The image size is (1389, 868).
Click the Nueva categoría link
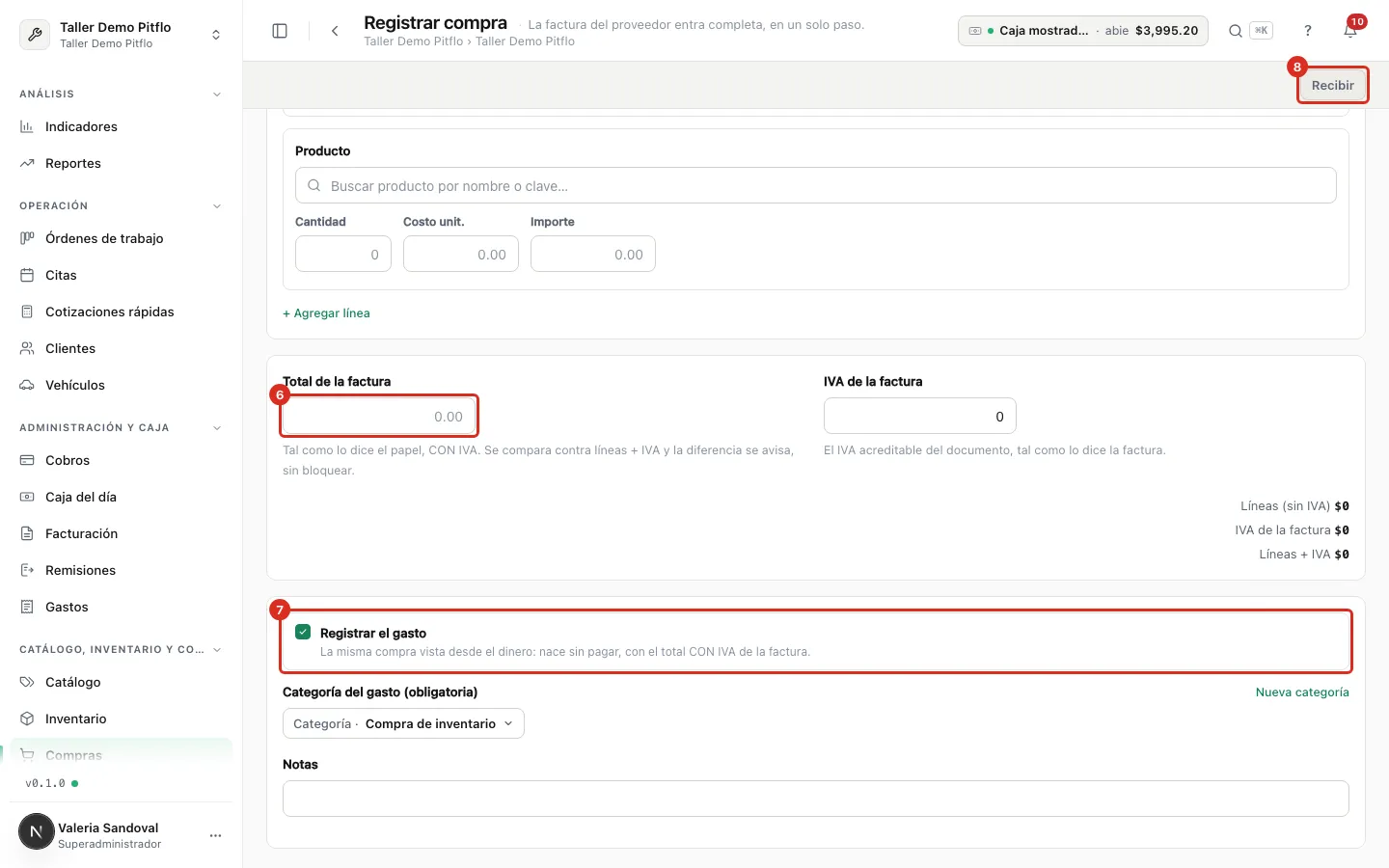click(1302, 692)
